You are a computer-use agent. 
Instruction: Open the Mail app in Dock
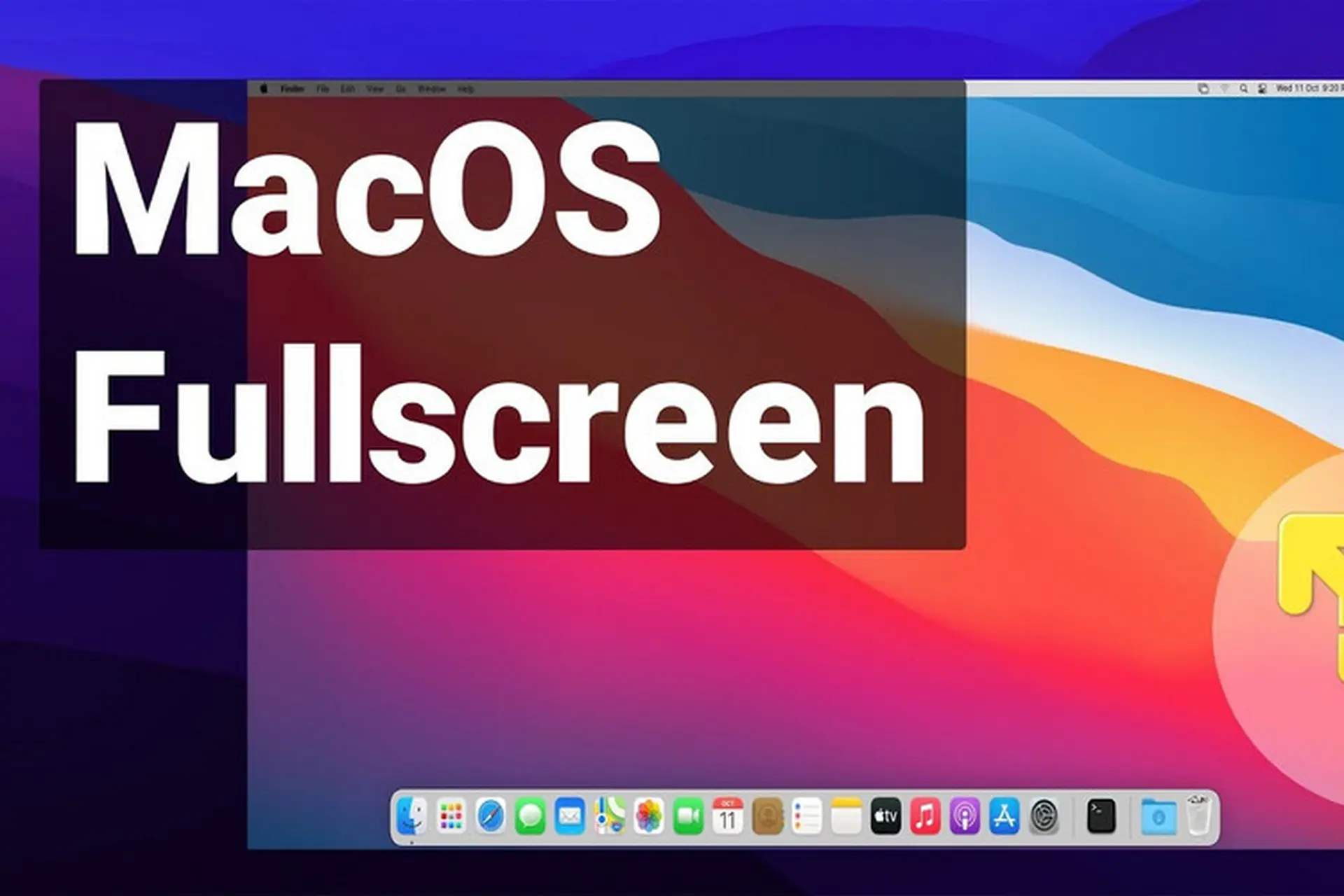[570, 816]
